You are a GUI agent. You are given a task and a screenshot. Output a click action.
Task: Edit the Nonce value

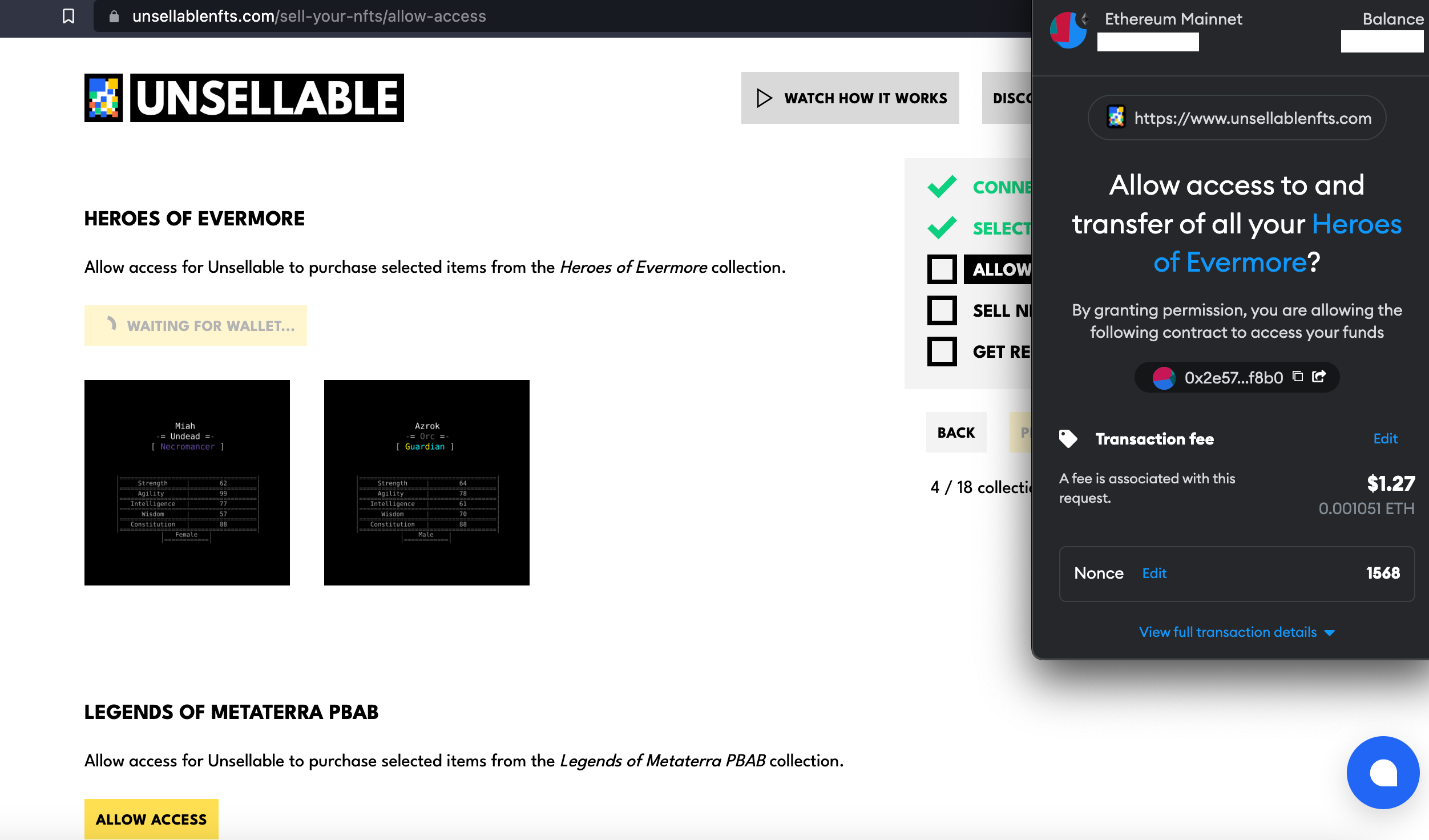click(x=1154, y=573)
